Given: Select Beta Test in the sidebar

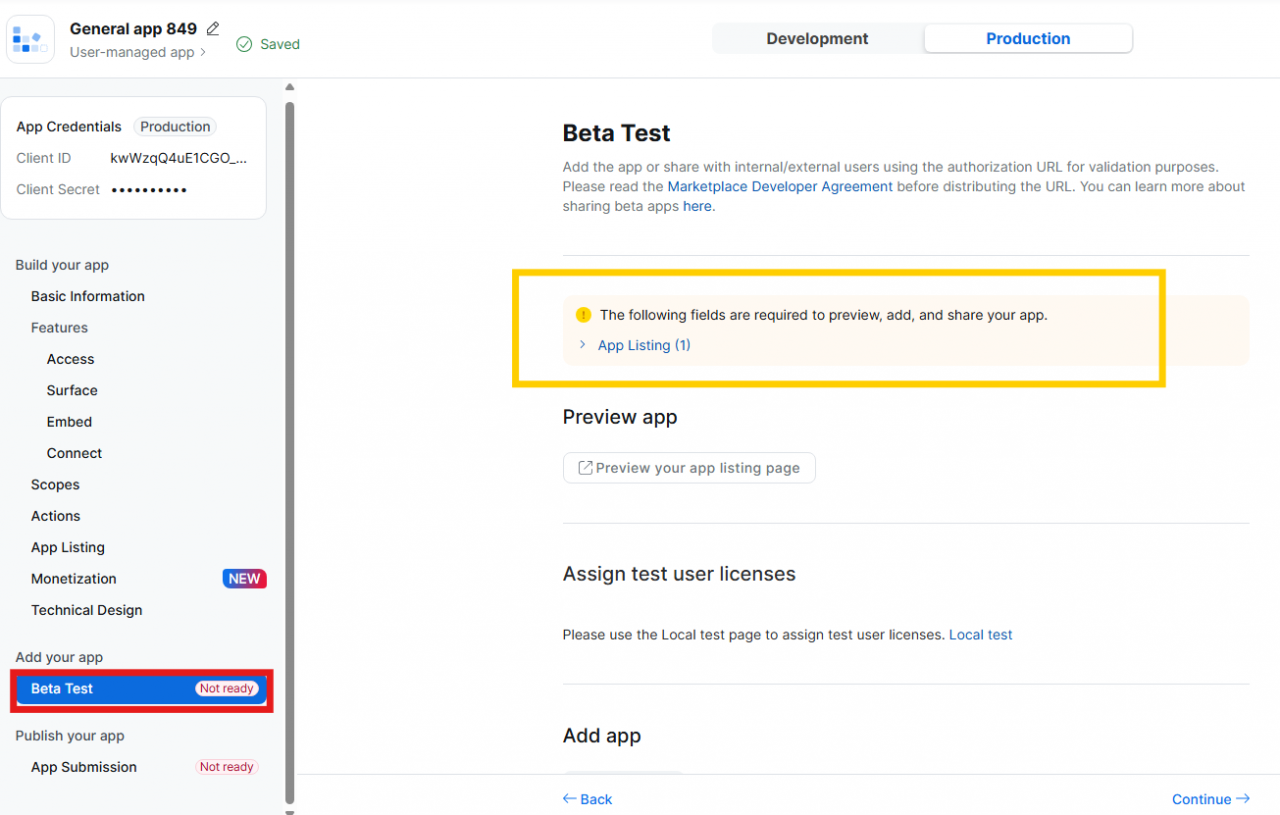Looking at the screenshot, I should (141, 689).
